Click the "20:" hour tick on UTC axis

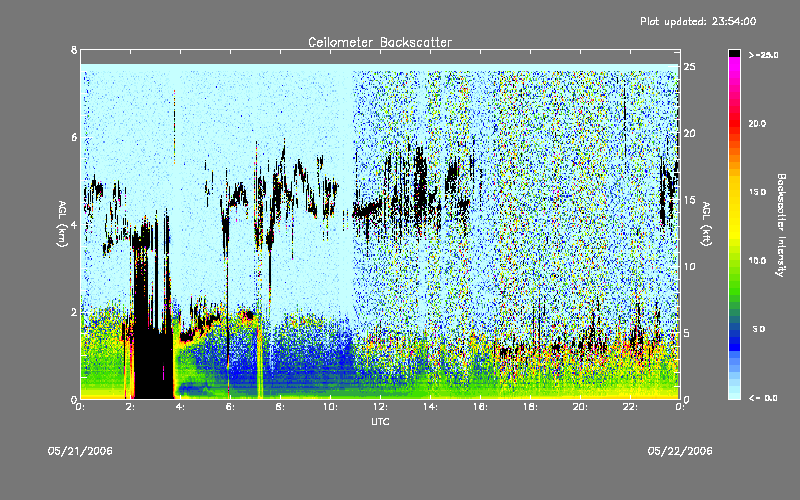[580, 407]
